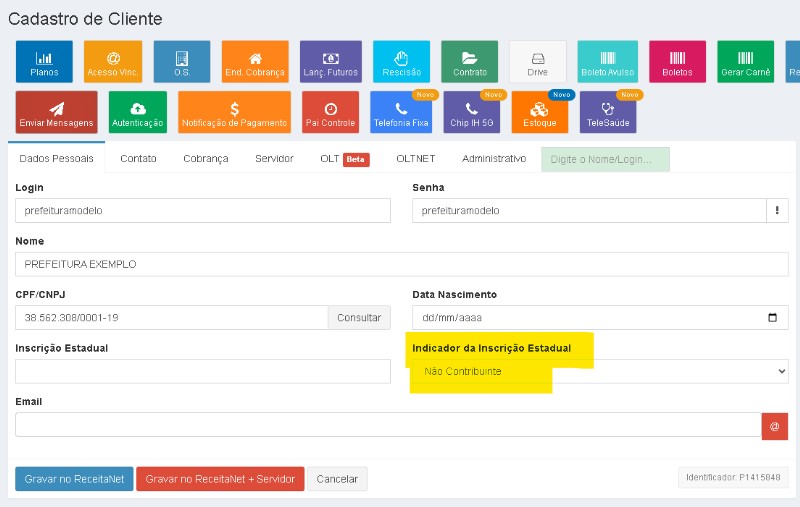Switch to the Contato tab

point(138,158)
